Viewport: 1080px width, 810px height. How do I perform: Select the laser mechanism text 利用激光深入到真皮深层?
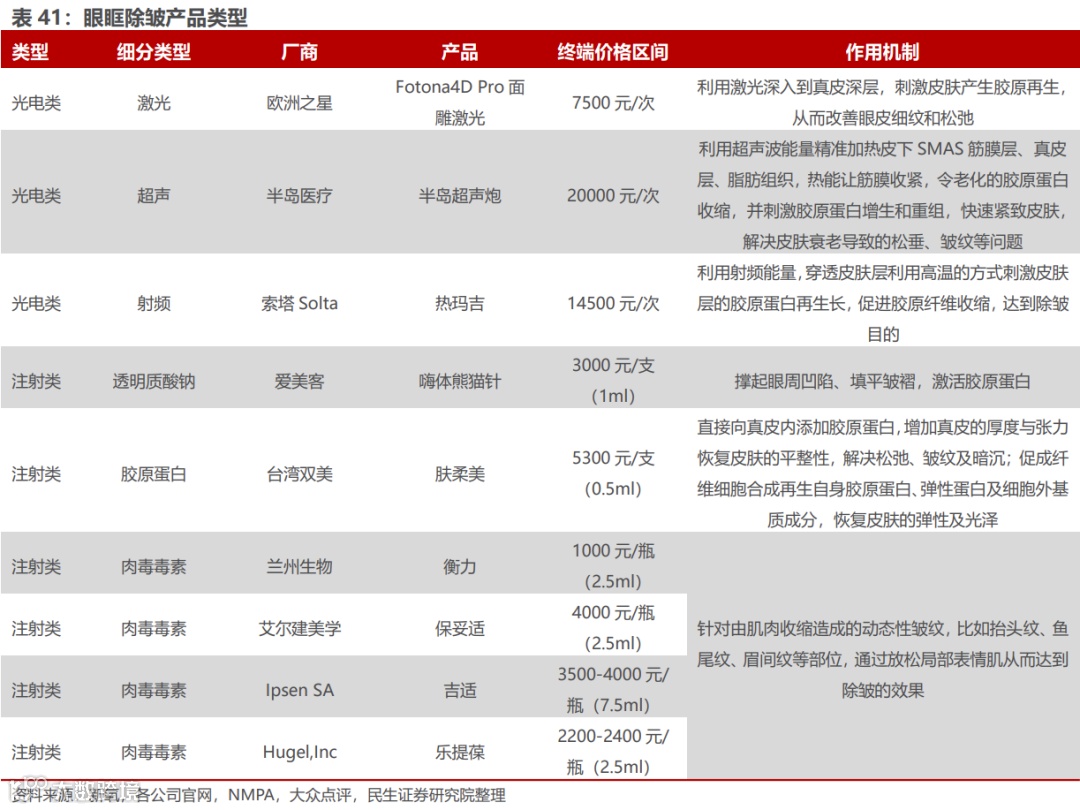(882, 102)
